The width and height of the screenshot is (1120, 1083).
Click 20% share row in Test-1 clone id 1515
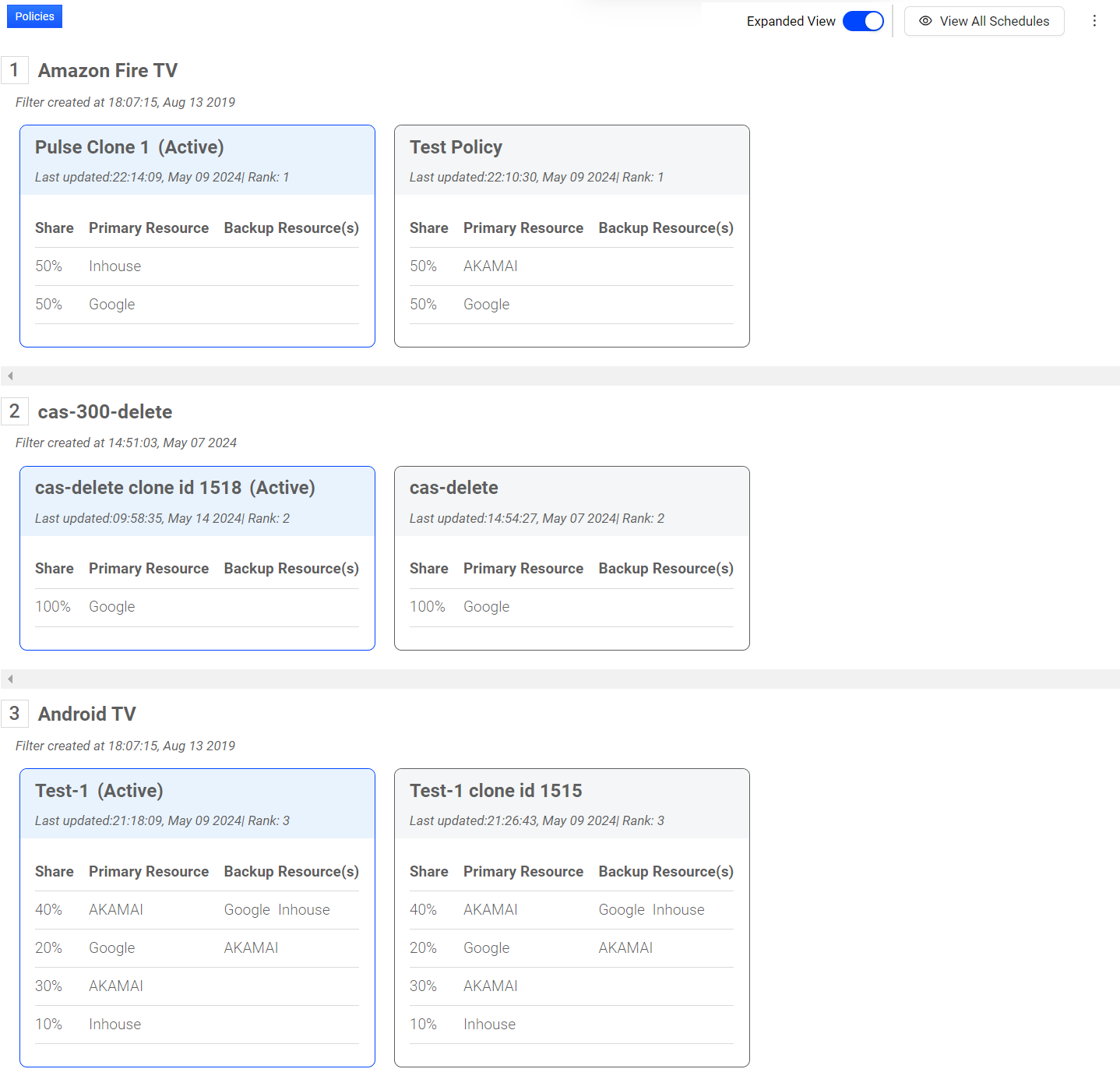click(x=572, y=948)
